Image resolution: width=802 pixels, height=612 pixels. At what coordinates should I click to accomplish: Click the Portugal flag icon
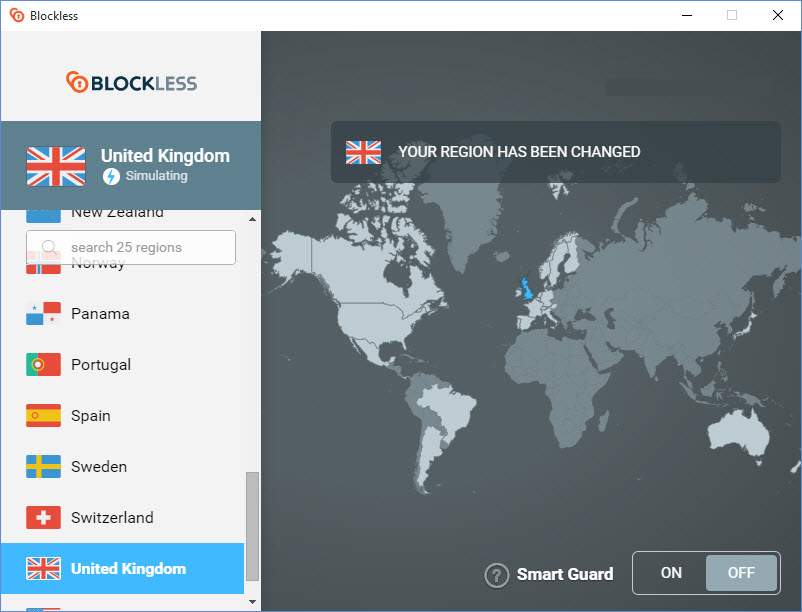tap(43, 365)
